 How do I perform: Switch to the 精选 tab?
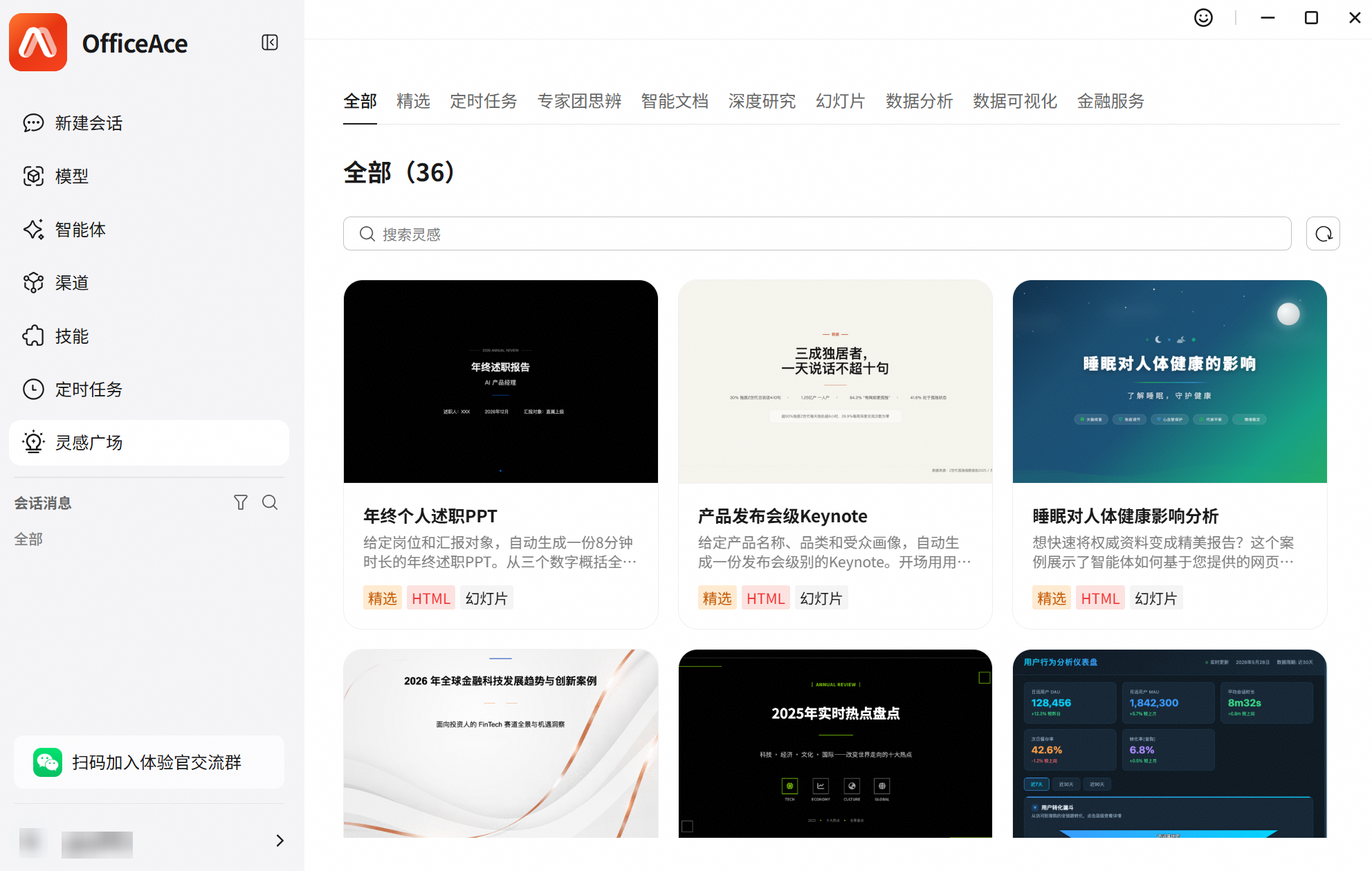(413, 102)
